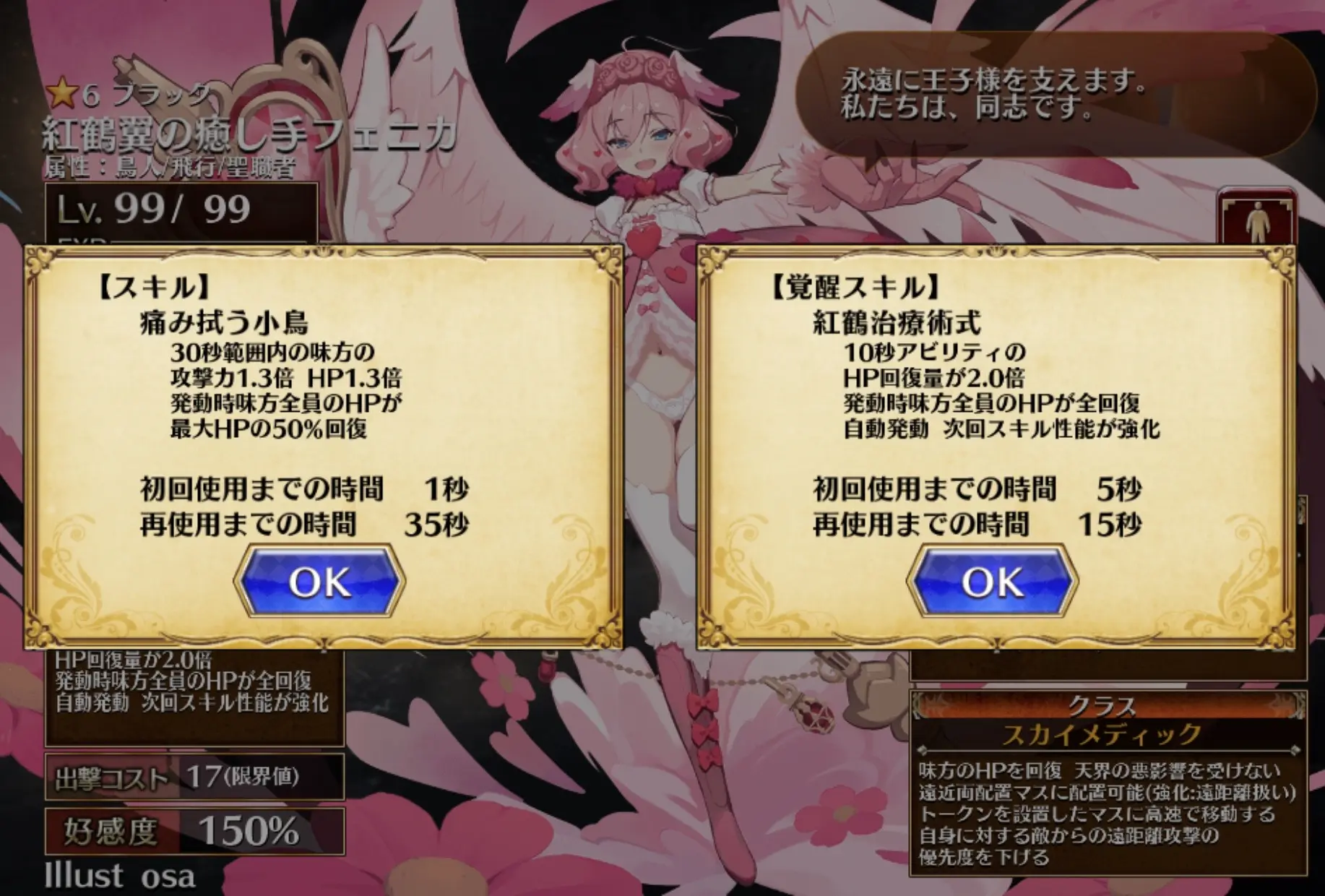Click the skill name 痛み拭う小鳥

[x=225, y=323]
